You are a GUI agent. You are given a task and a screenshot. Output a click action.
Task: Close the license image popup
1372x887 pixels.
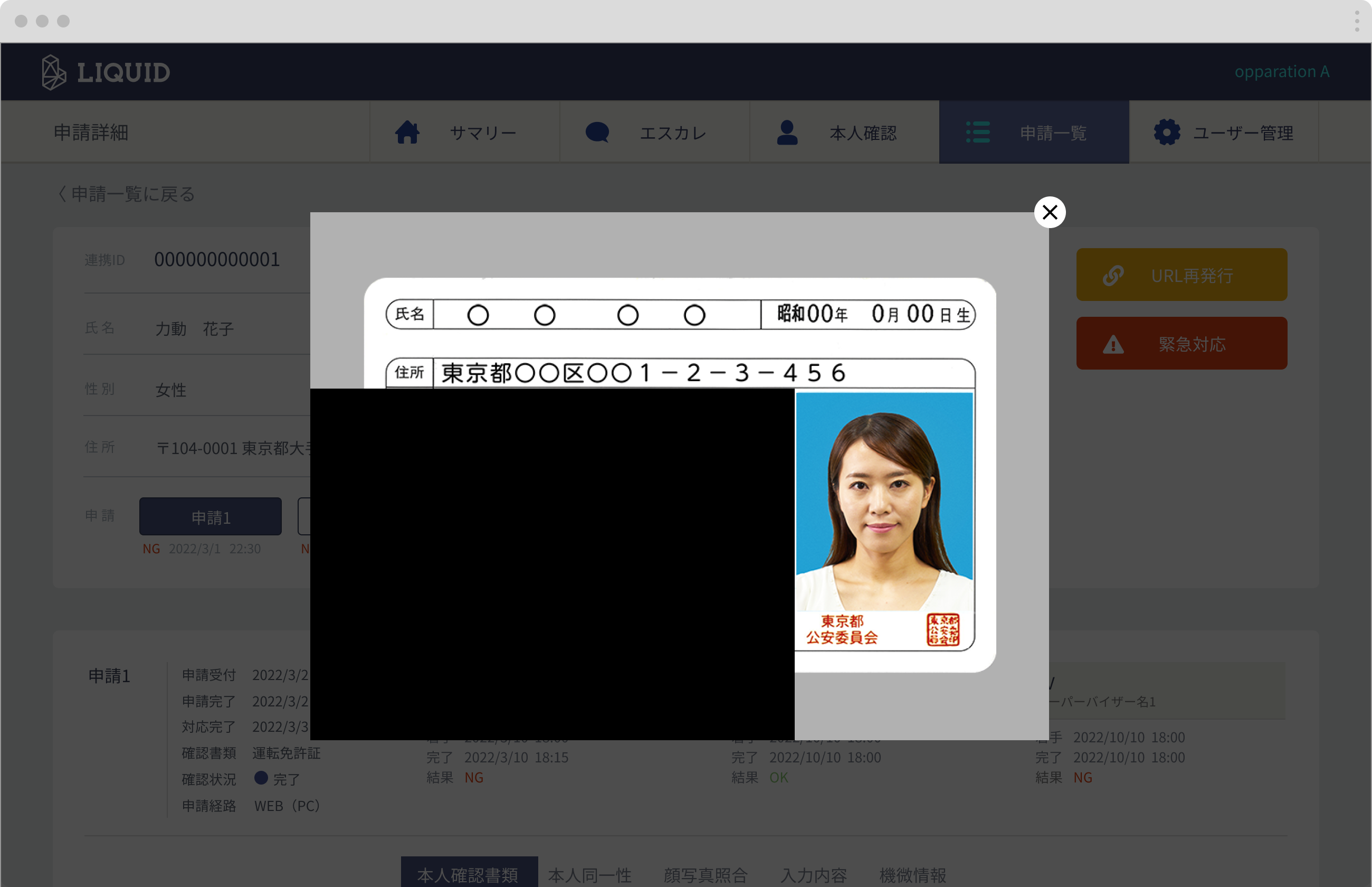(x=1050, y=212)
